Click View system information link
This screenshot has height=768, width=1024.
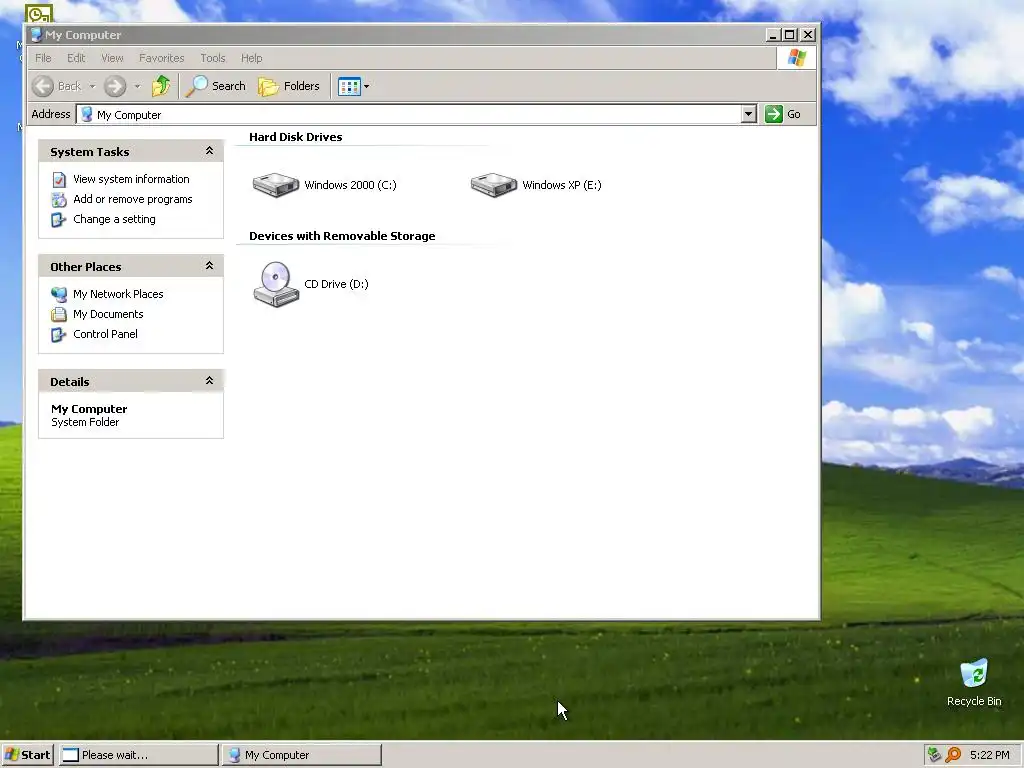pos(131,179)
